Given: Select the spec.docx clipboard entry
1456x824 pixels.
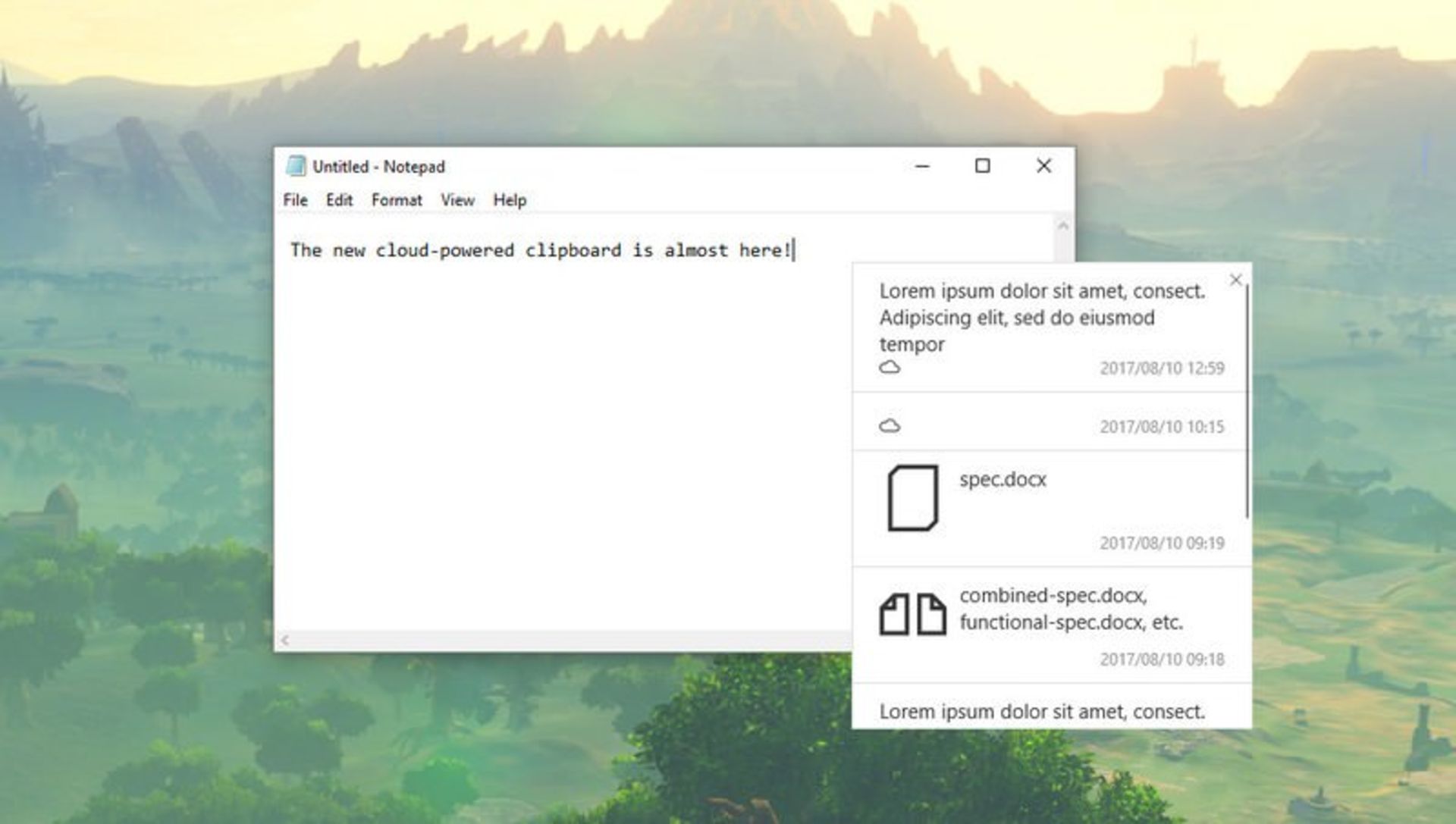Looking at the screenshot, I should pos(1003,479).
